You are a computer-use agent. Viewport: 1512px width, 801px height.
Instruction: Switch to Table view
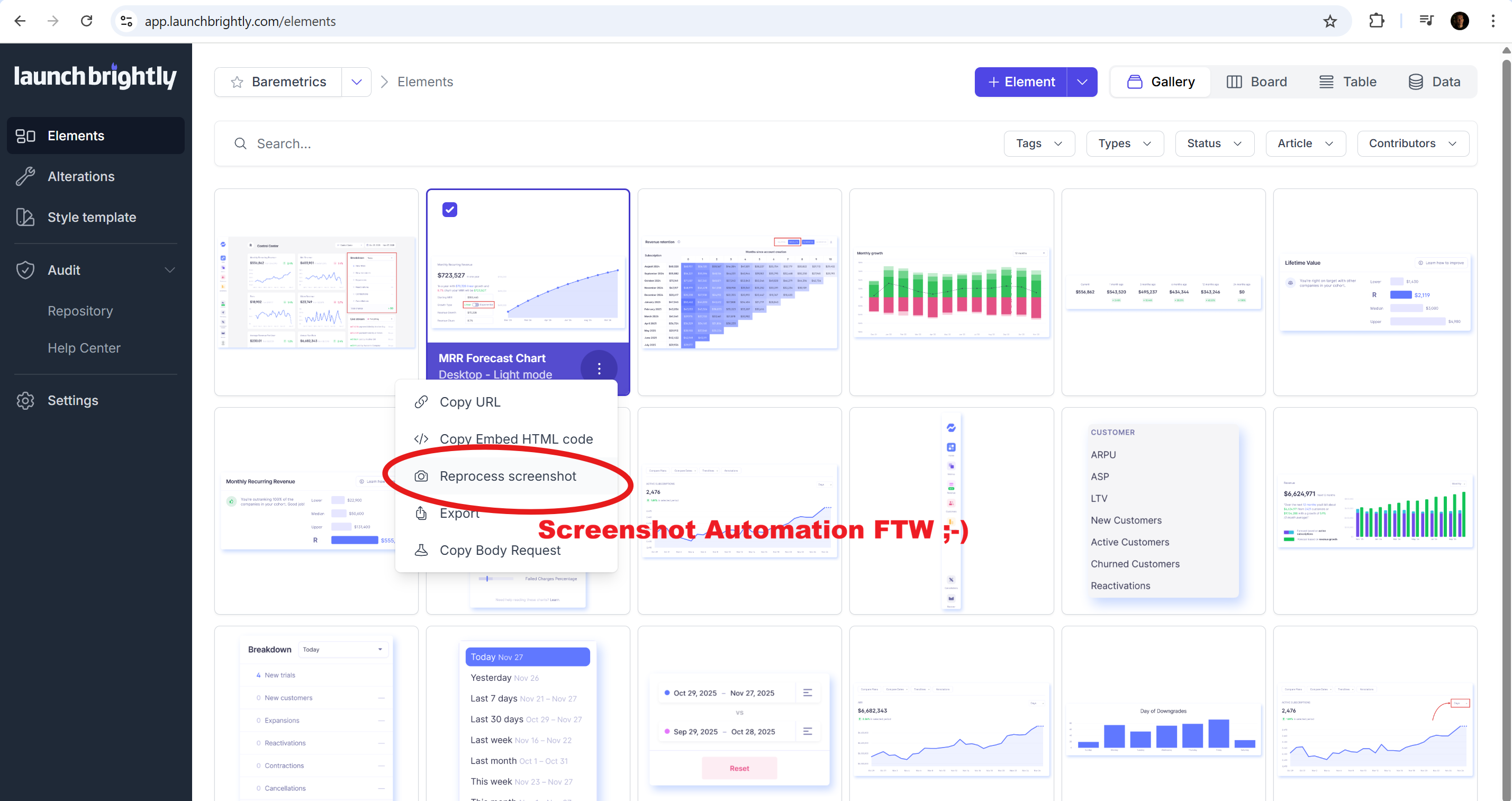(x=1347, y=82)
